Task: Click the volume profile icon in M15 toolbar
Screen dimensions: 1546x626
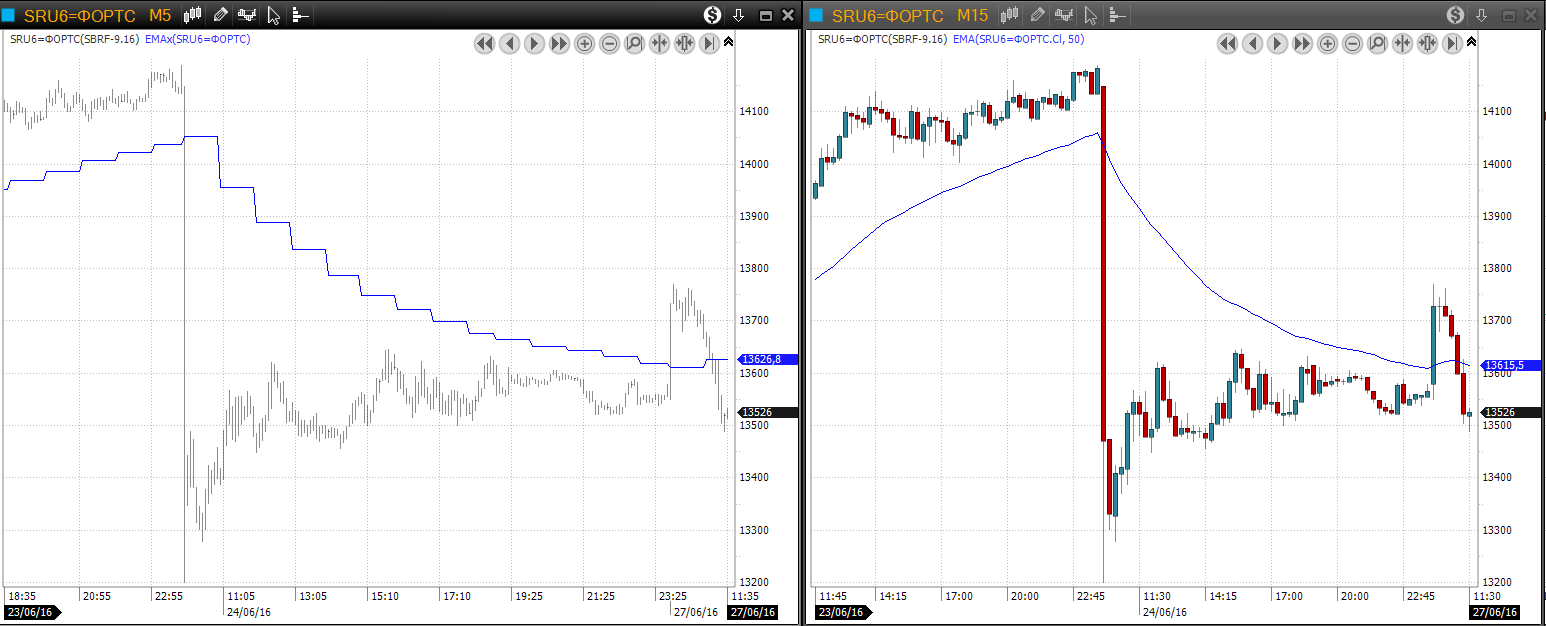Action: (x=1117, y=15)
